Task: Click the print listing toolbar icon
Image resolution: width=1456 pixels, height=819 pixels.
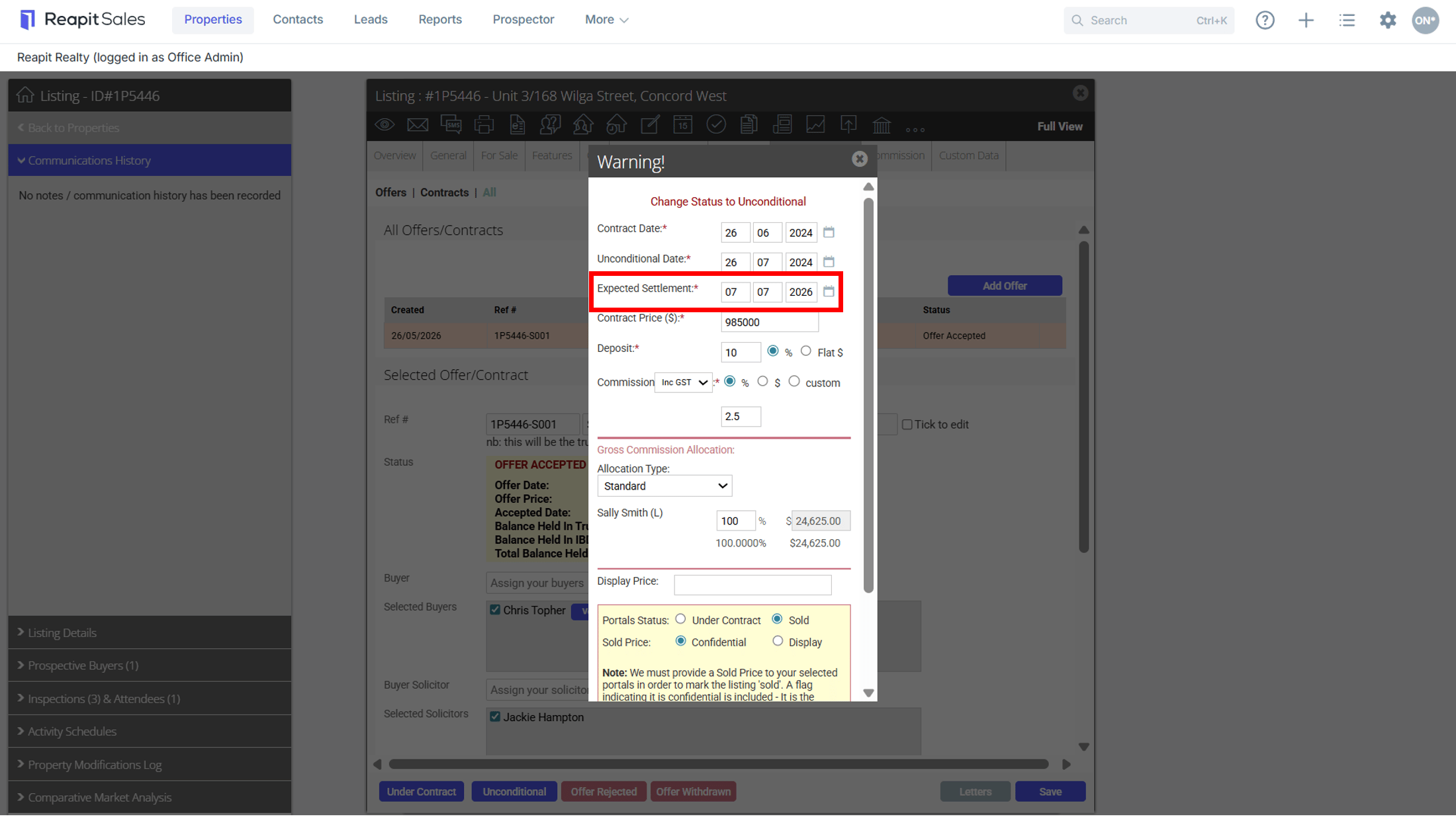Action: tap(484, 124)
